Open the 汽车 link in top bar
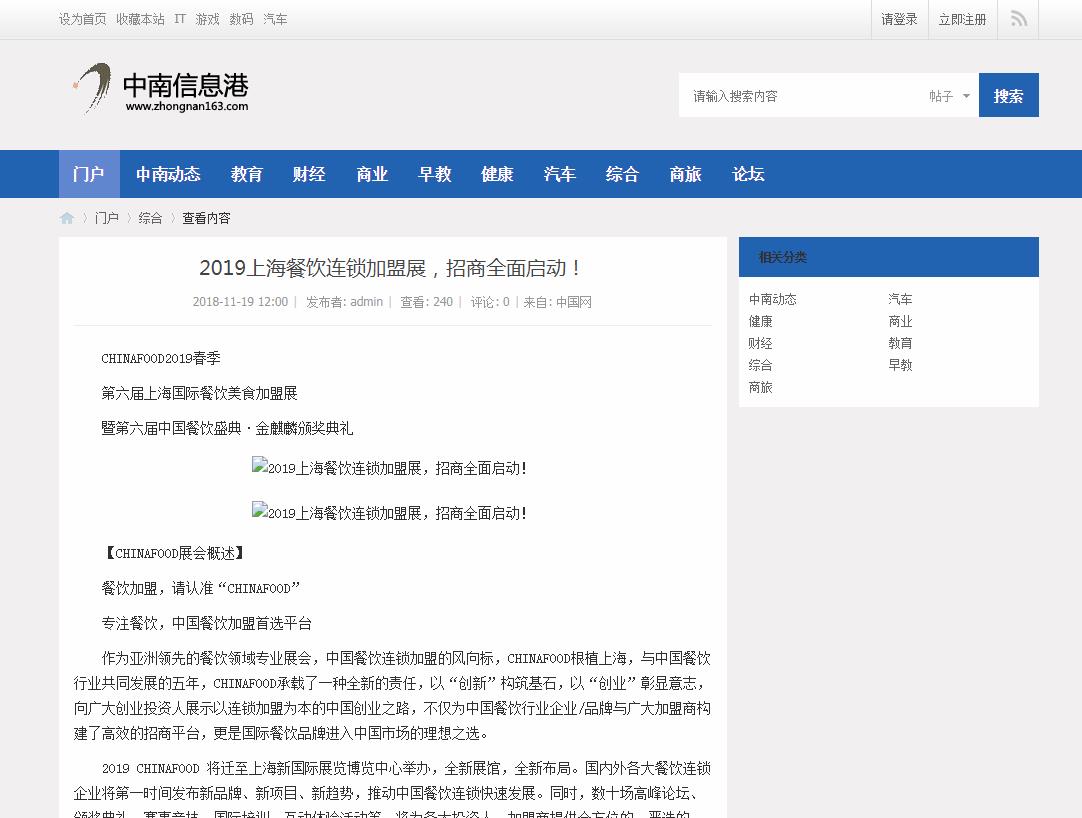Image resolution: width=1082 pixels, height=818 pixels. coord(275,19)
